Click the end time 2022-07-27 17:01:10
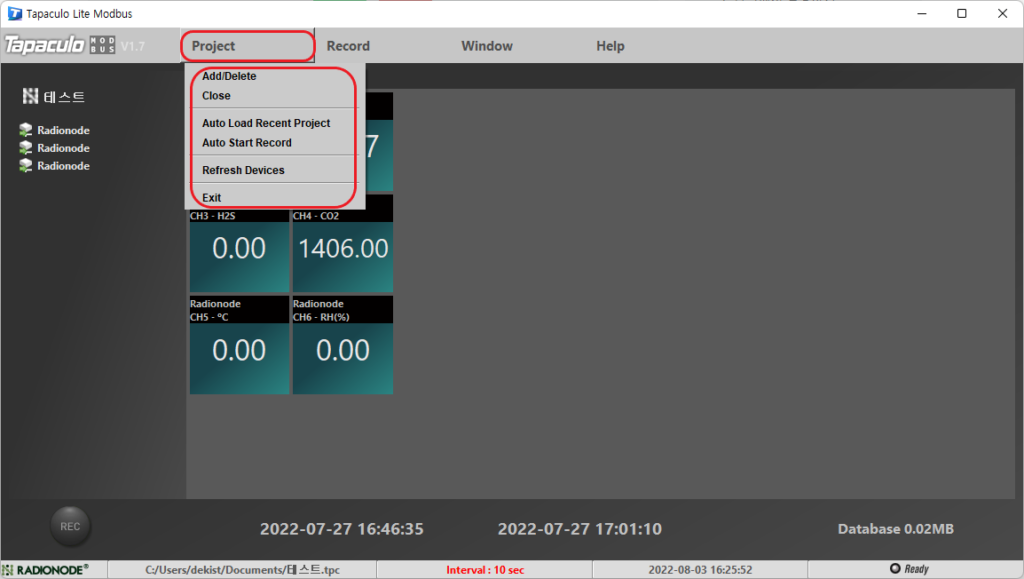This screenshot has width=1024, height=579. (x=580, y=529)
